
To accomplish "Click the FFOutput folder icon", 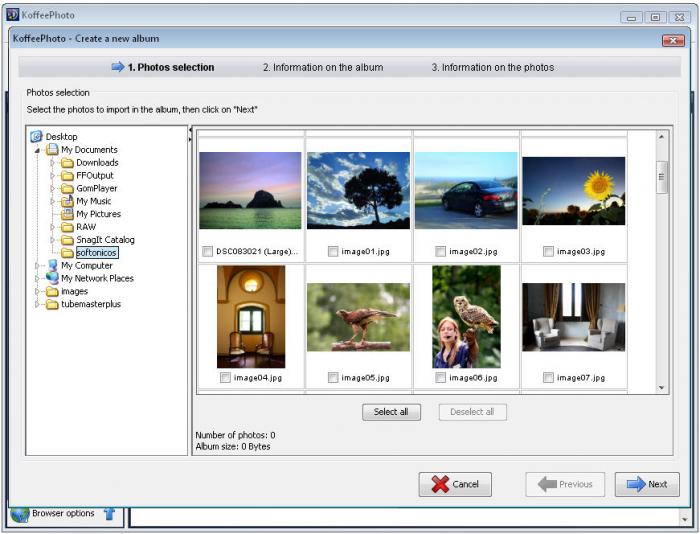I will [67, 175].
